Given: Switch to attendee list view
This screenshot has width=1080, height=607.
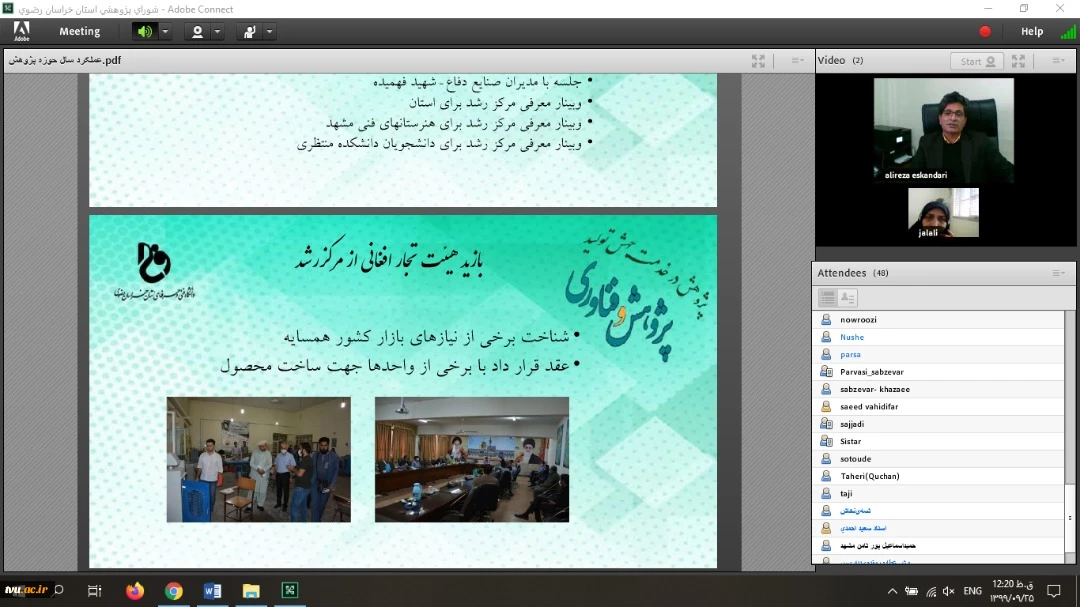Looking at the screenshot, I should (828, 298).
